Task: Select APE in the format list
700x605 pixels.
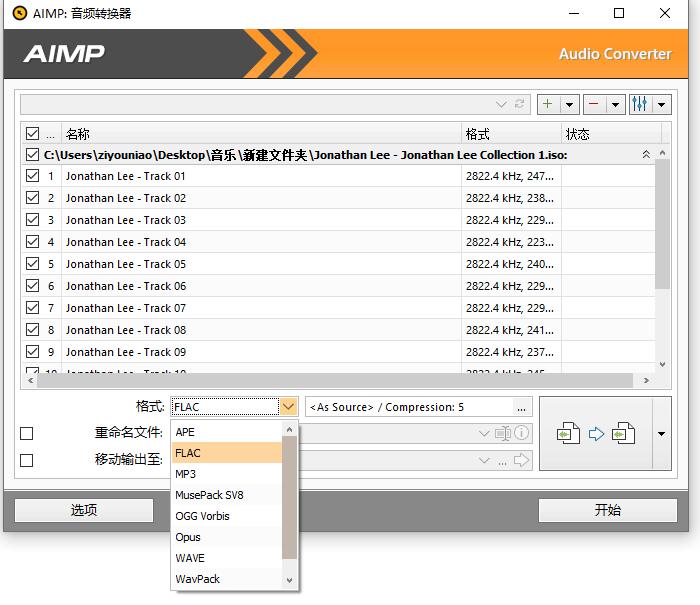Action: pyautogui.click(x=227, y=432)
